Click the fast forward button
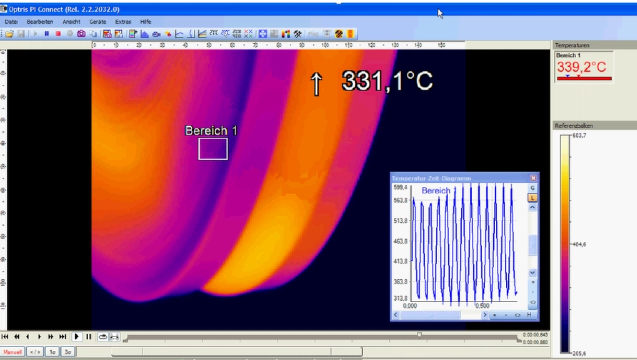The height and width of the screenshot is (360, 637). [51, 336]
